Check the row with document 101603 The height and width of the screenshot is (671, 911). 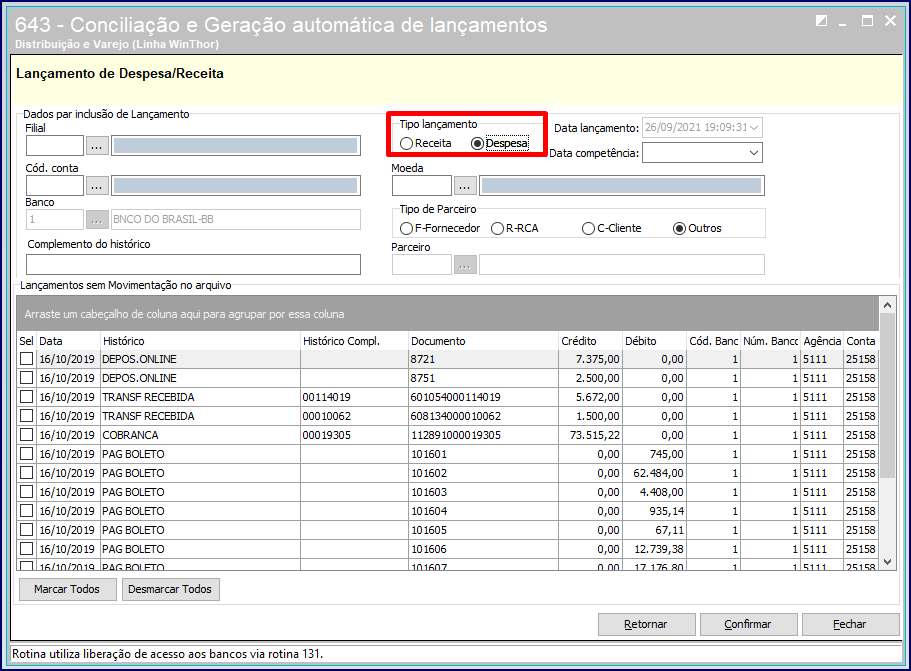(x=27, y=491)
